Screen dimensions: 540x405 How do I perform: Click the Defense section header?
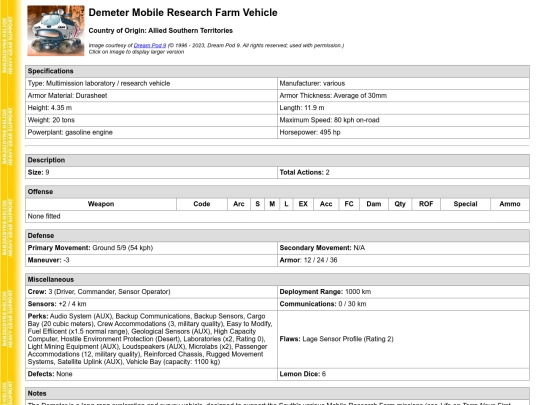tap(277, 236)
